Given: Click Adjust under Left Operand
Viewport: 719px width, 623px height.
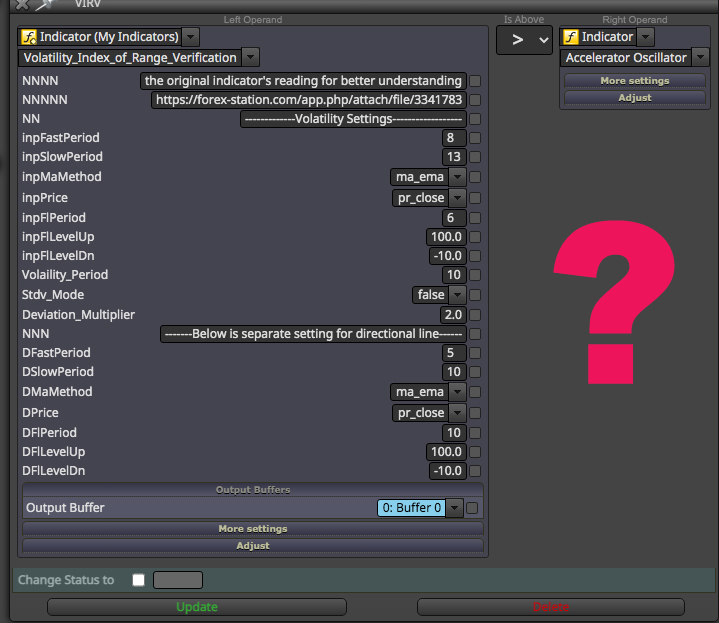Looking at the screenshot, I should [253, 546].
